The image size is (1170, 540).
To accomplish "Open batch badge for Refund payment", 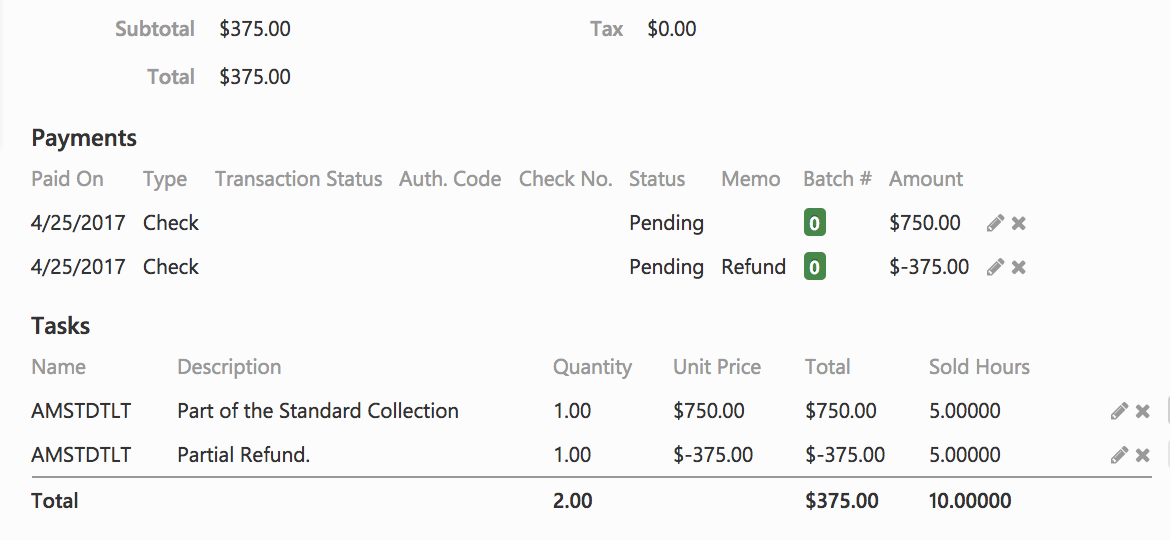I will coord(815,267).
